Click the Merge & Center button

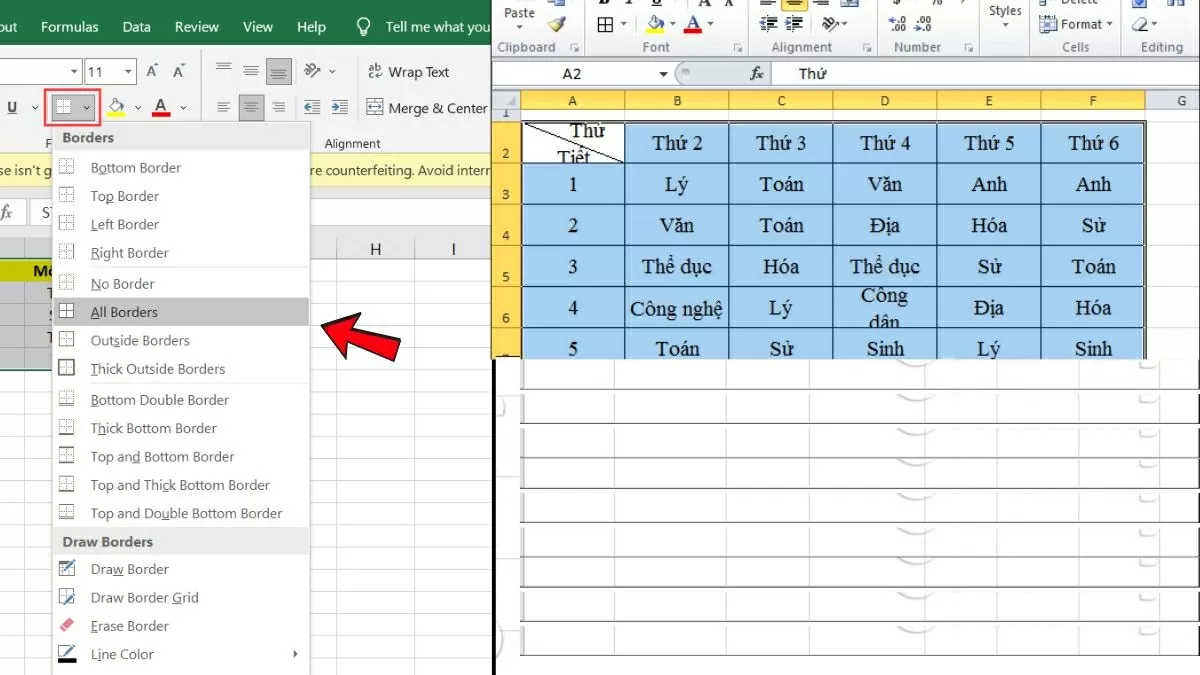coord(427,108)
